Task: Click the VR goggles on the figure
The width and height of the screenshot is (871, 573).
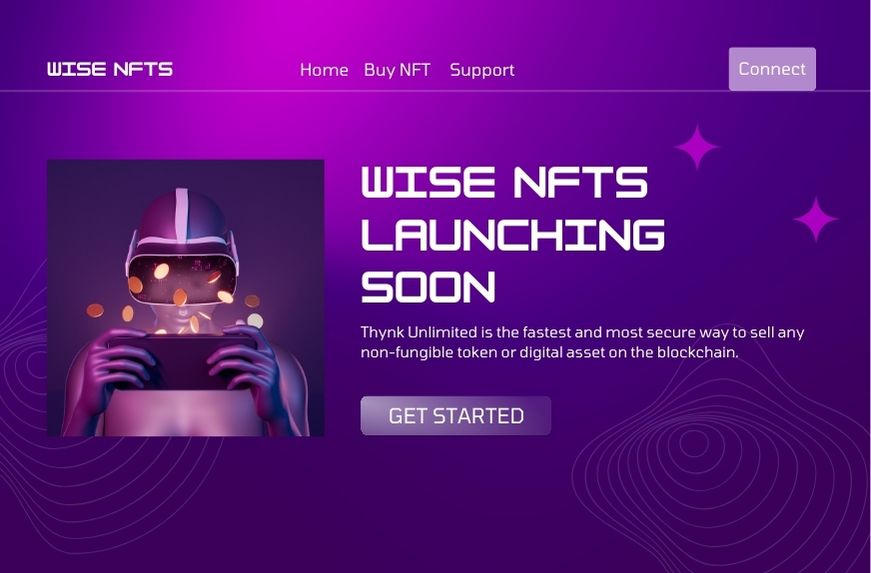Action: (182, 276)
